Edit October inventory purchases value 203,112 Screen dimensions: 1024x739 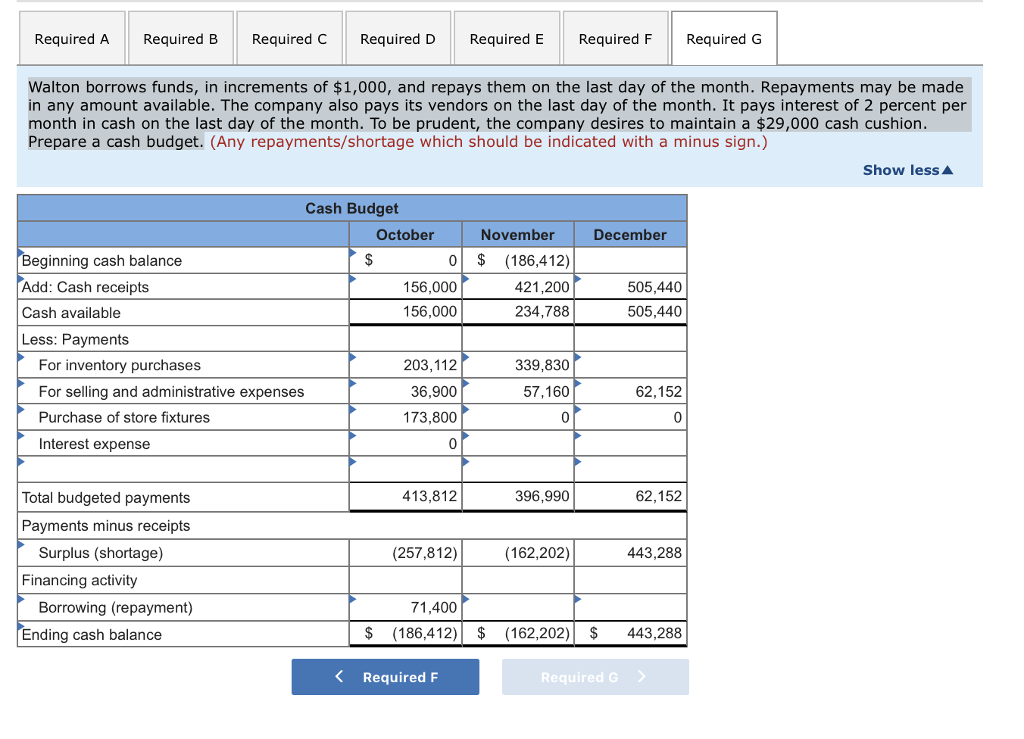pos(406,365)
